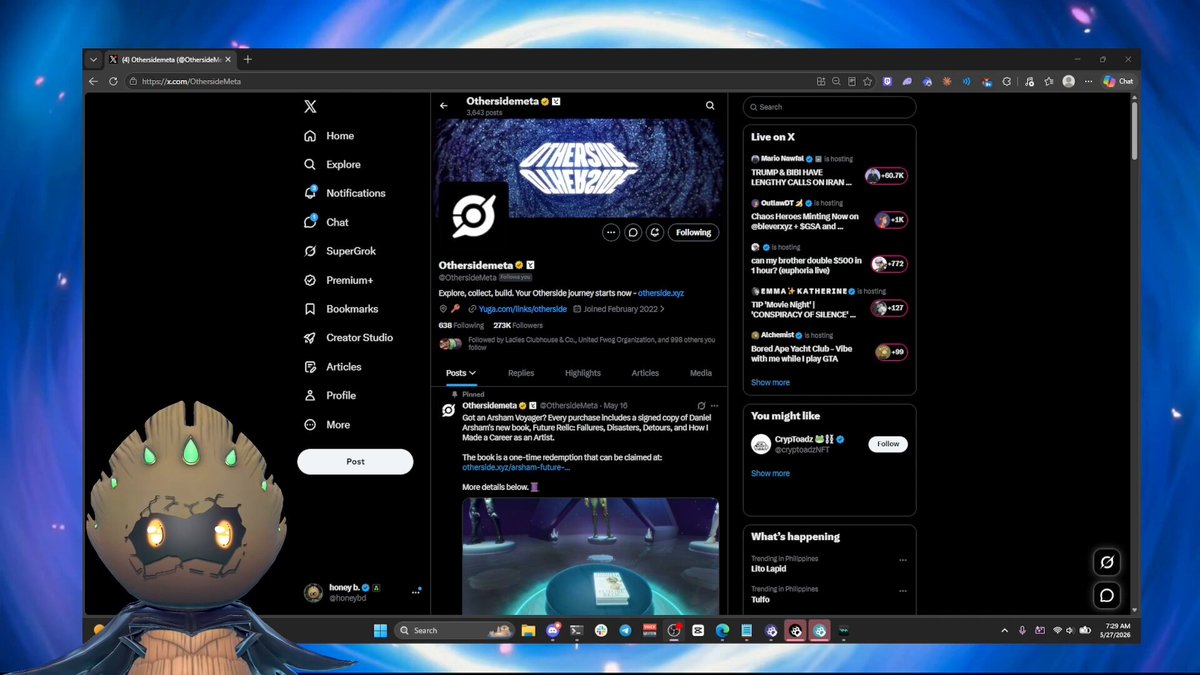Open options for Lito Lapid trend
Screen dimensions: 1200x675
[903, 560]
